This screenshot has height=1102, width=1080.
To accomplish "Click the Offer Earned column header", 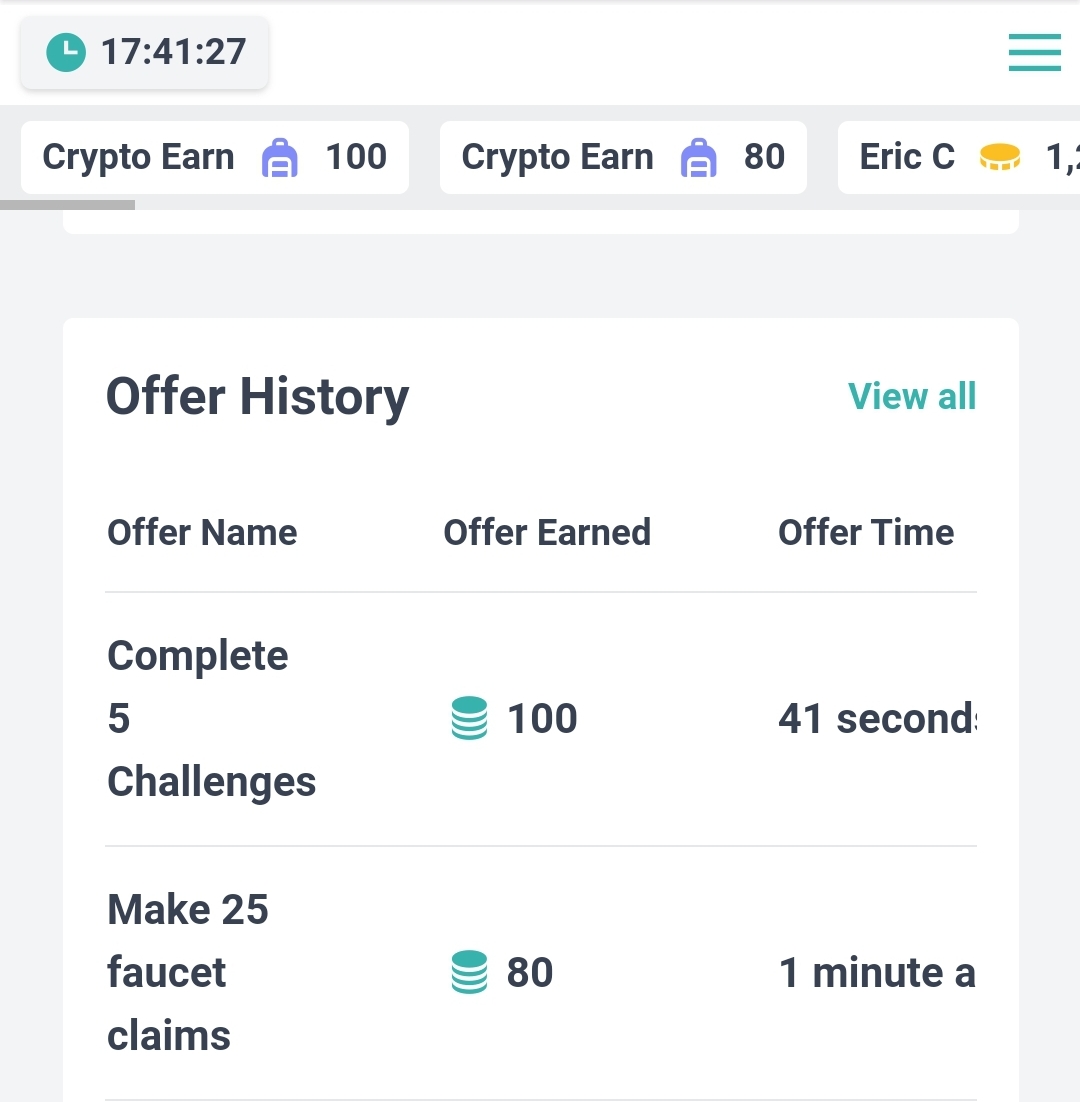I will point(547,533).
